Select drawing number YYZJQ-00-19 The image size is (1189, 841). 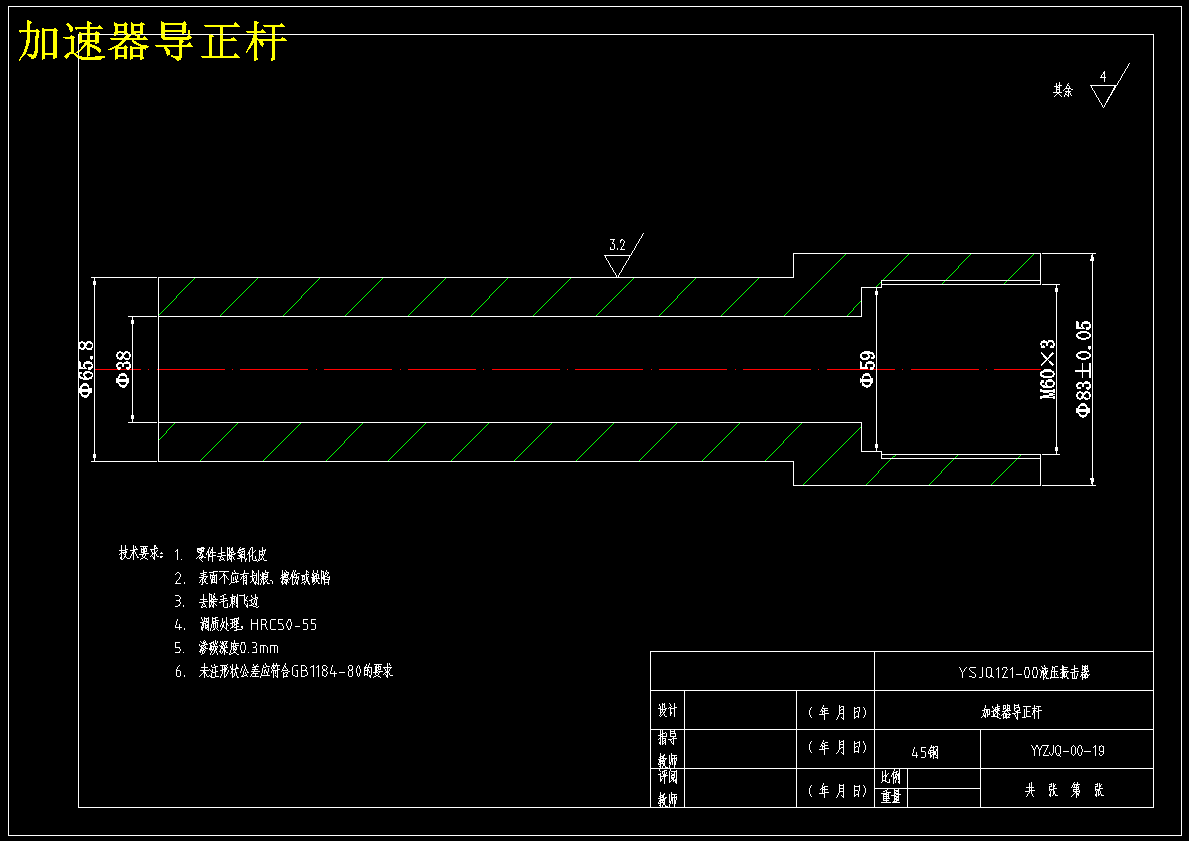click(1067, 751)
